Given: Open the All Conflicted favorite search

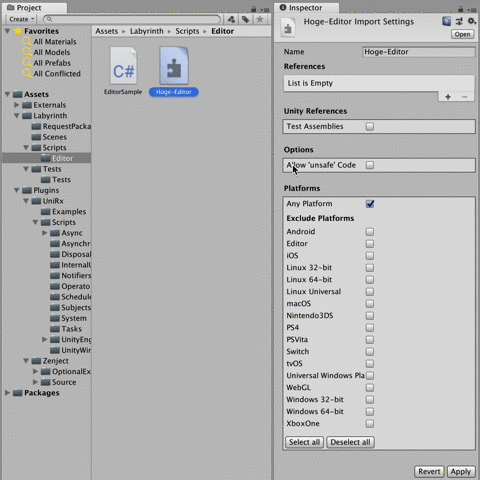Looking at the screenshot, I should pos(52,74).
